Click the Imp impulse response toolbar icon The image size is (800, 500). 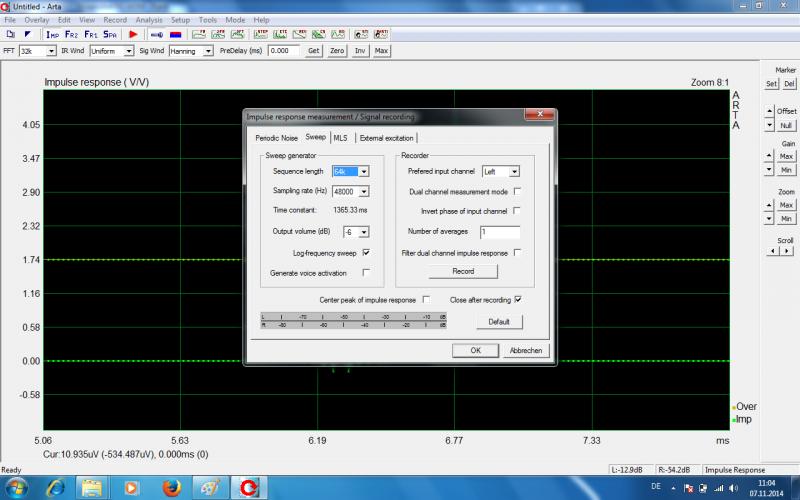[53, 34]
